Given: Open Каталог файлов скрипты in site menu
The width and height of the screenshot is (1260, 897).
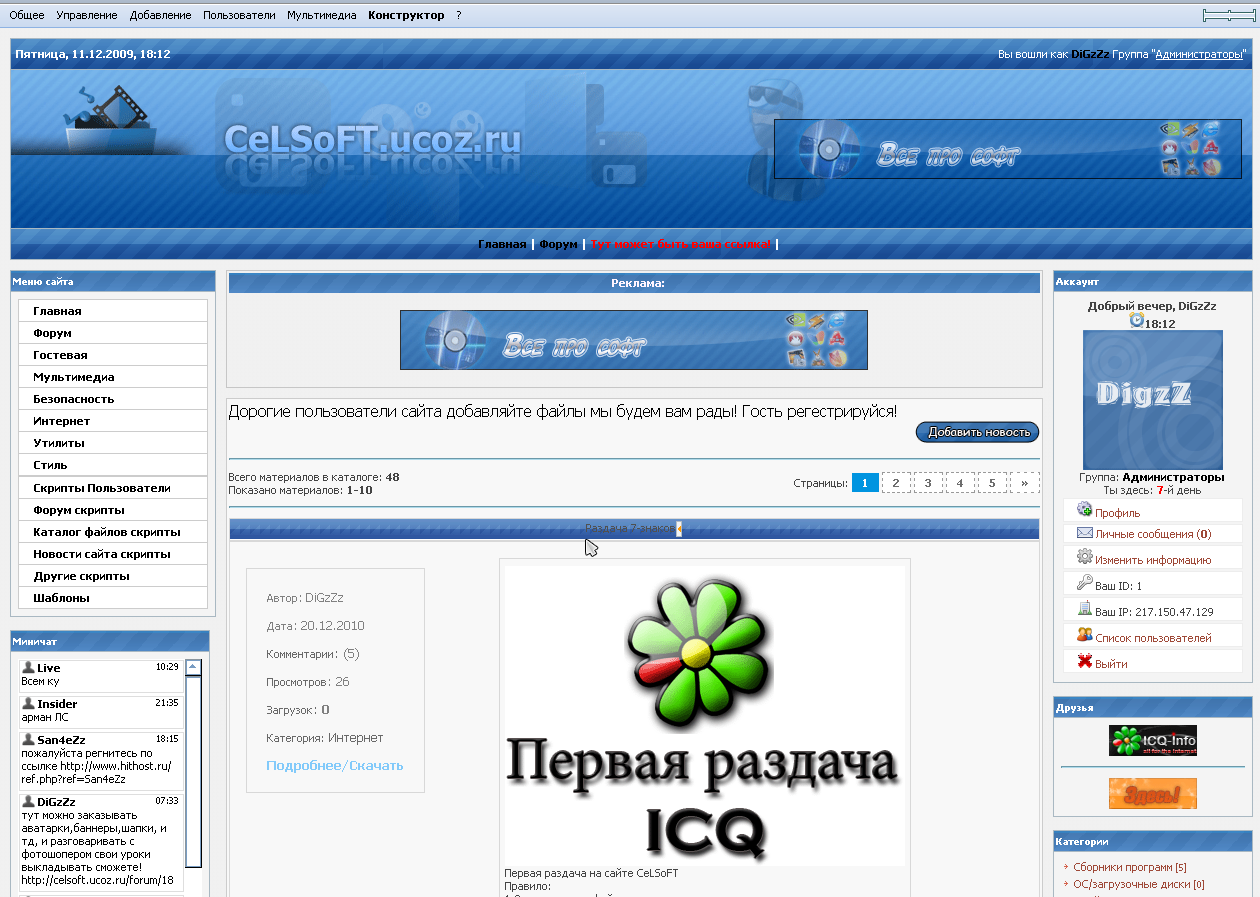Looking at the screenshot, I should coord(113,532).
